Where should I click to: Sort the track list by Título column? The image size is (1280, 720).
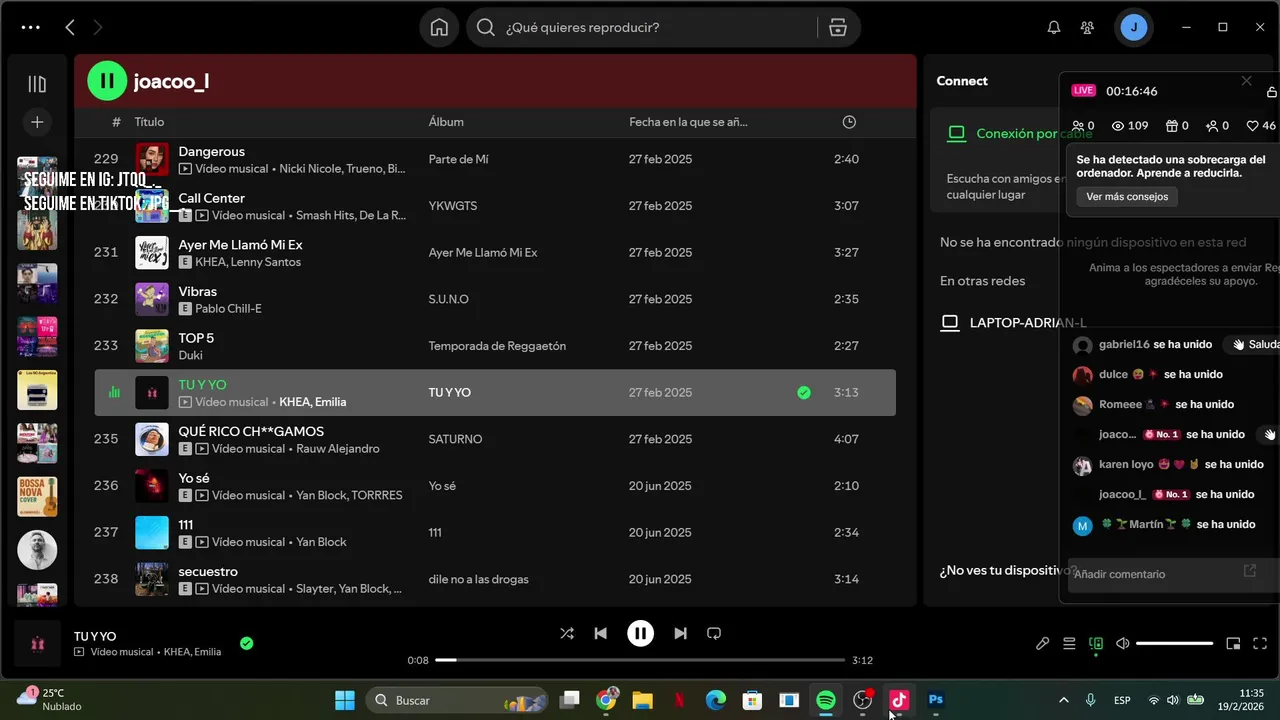[149, 122]
